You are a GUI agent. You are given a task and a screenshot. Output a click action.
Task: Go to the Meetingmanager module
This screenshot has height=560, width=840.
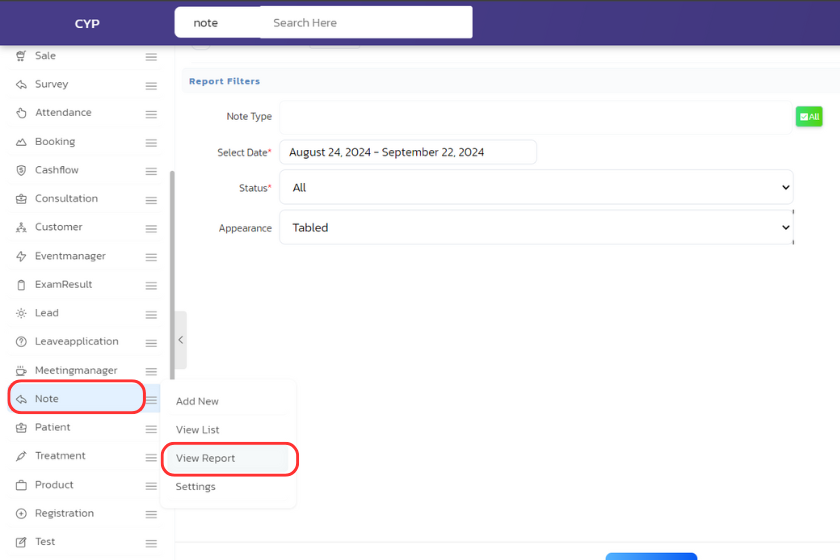click(76, 370)
